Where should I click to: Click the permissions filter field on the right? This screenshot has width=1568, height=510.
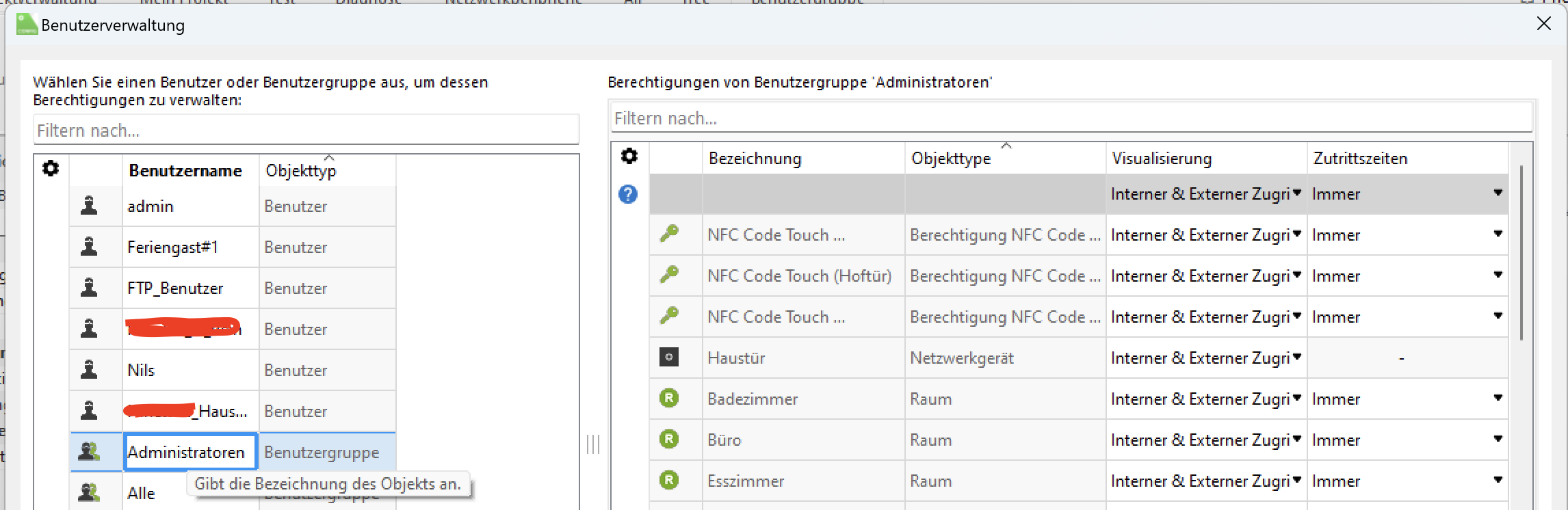[1071, 118]
